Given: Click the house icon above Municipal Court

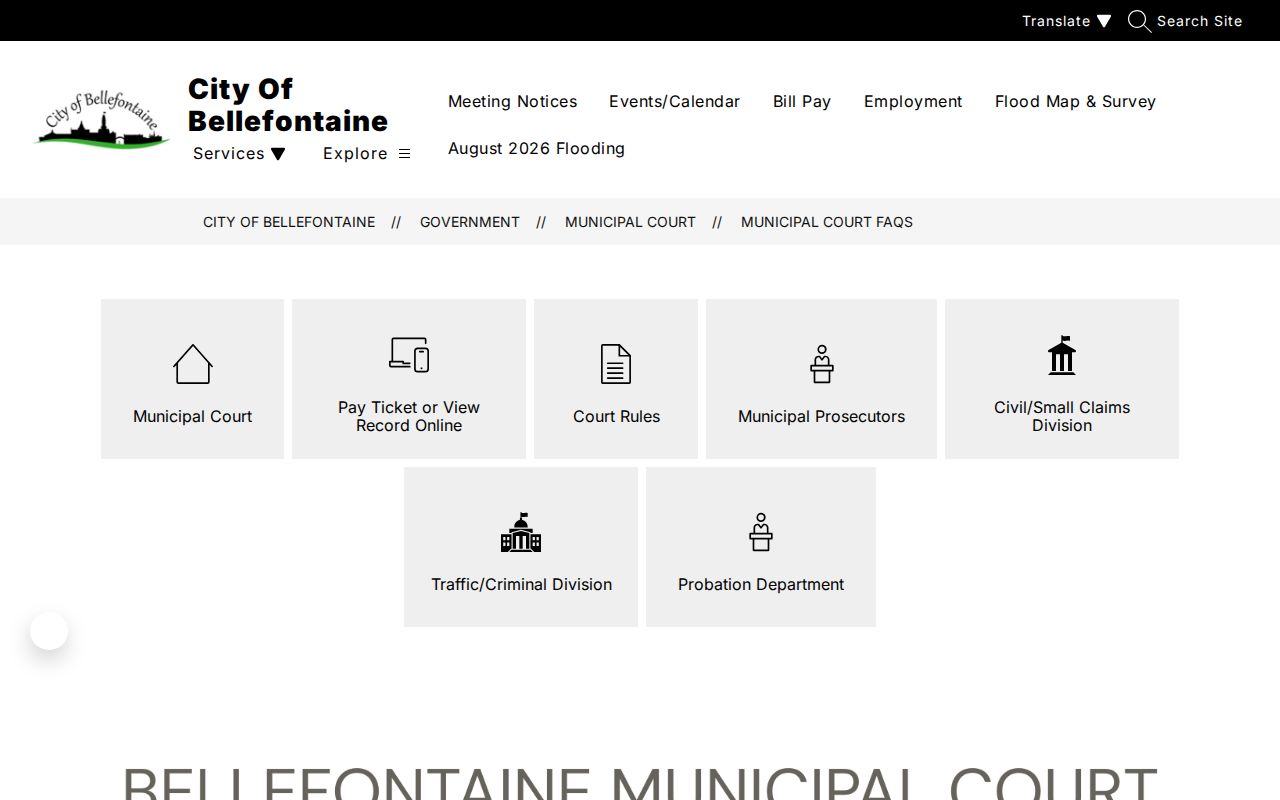Looking at the screenshot, I should pos(193,364).
